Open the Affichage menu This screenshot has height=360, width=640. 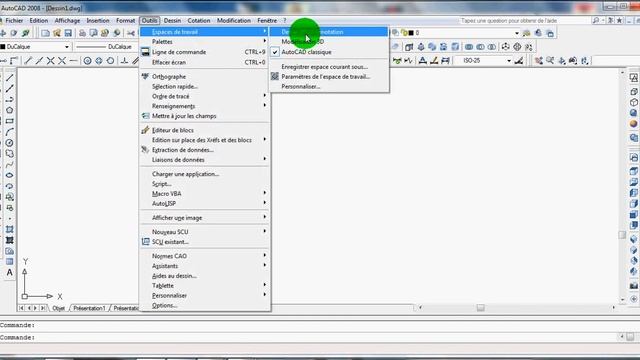click(67, 20)
